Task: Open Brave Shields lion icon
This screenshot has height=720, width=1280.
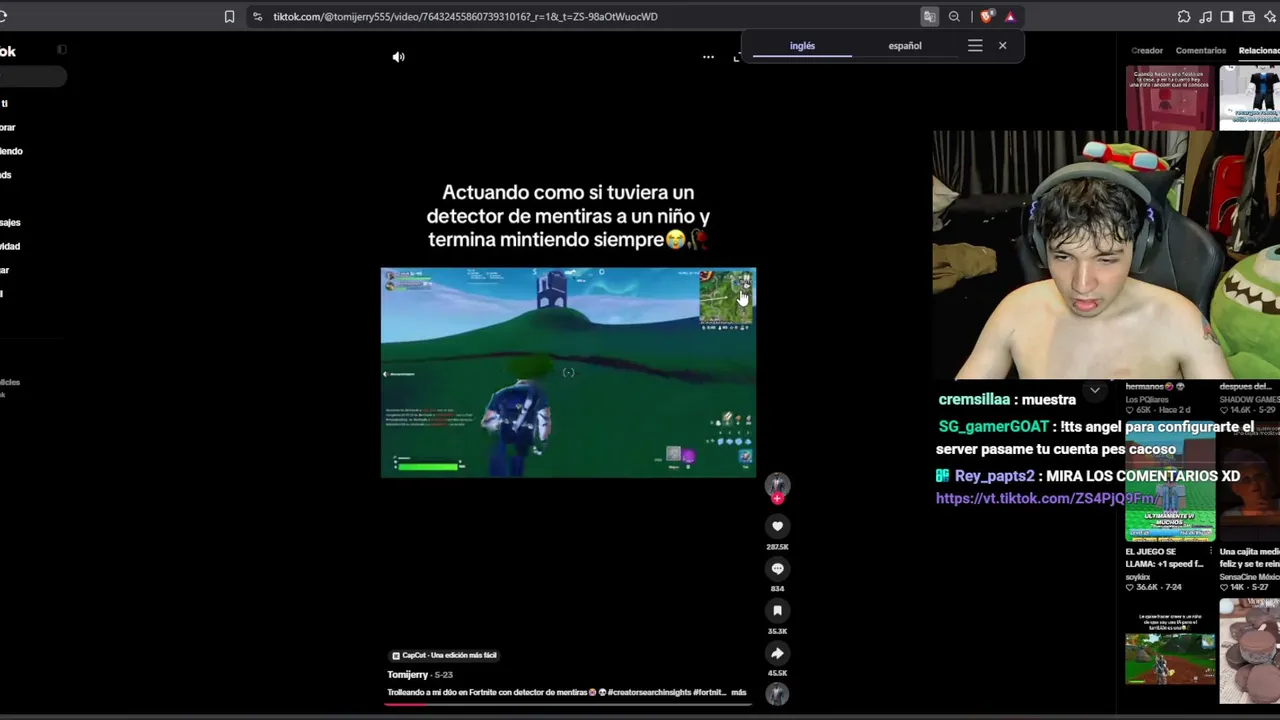Action: pos(987,16)
